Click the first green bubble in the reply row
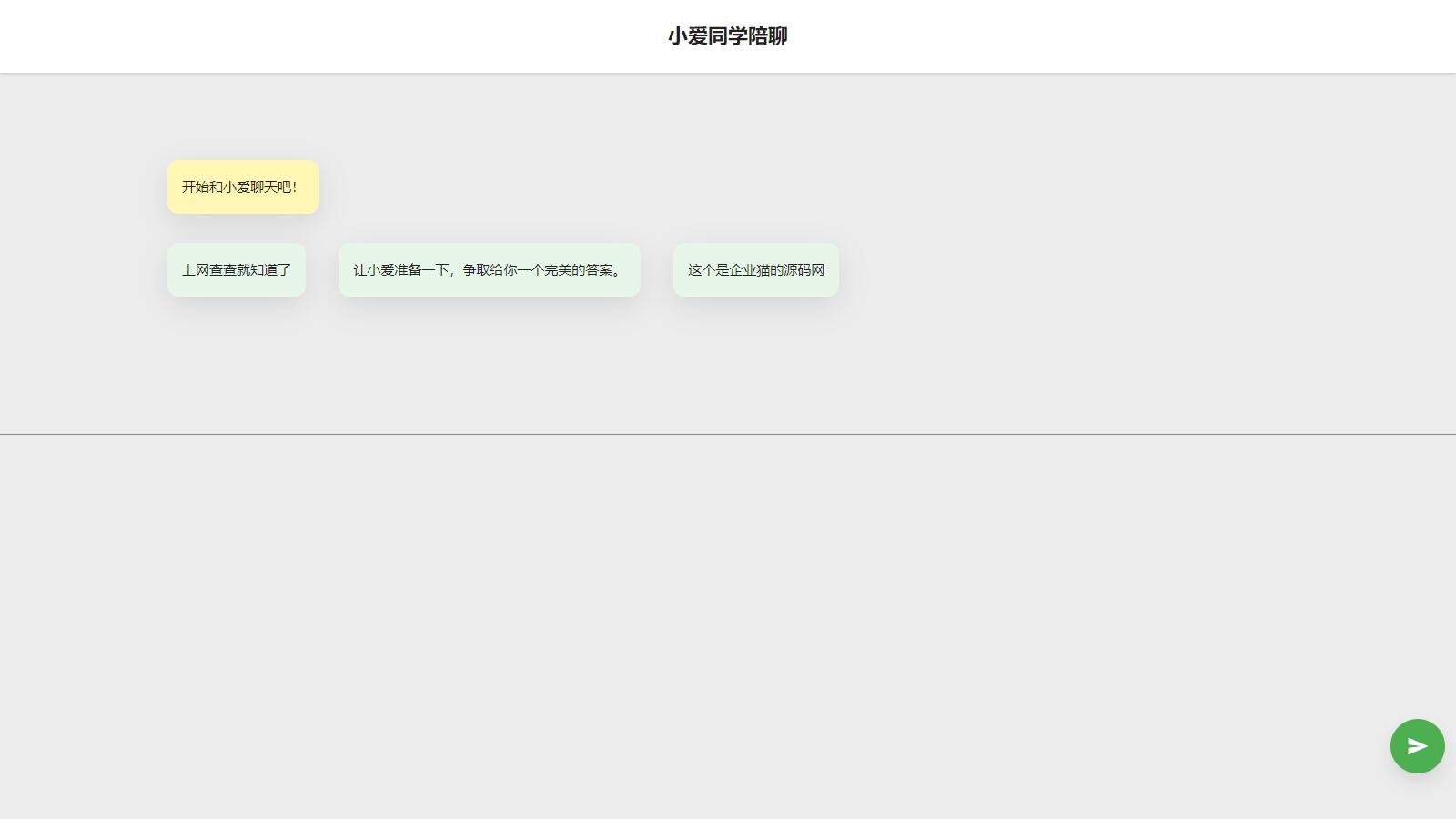The width and height of the screenshot is (1456, 819). tap(237, 270)
